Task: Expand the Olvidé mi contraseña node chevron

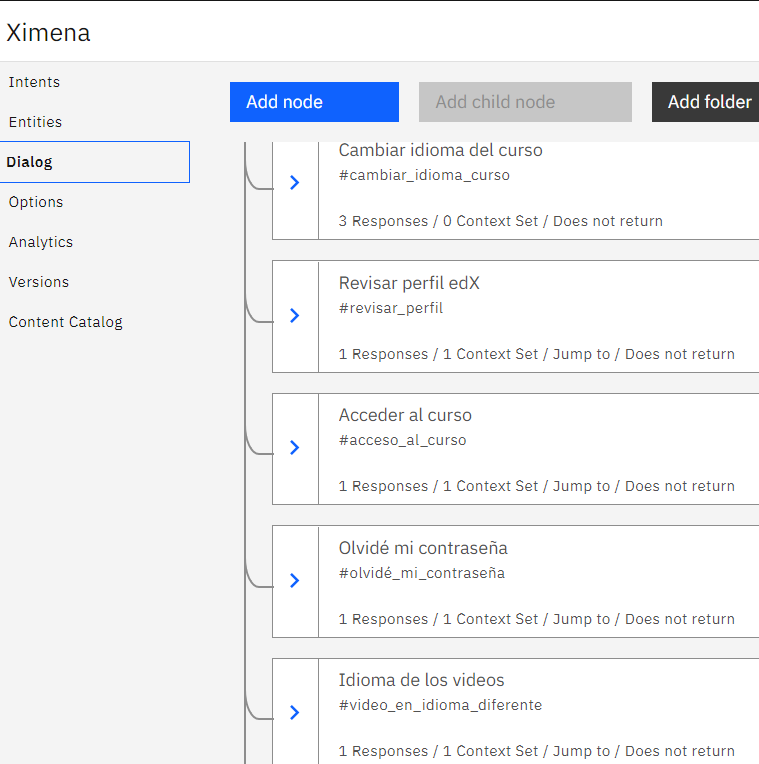Action: click(295, 581)
